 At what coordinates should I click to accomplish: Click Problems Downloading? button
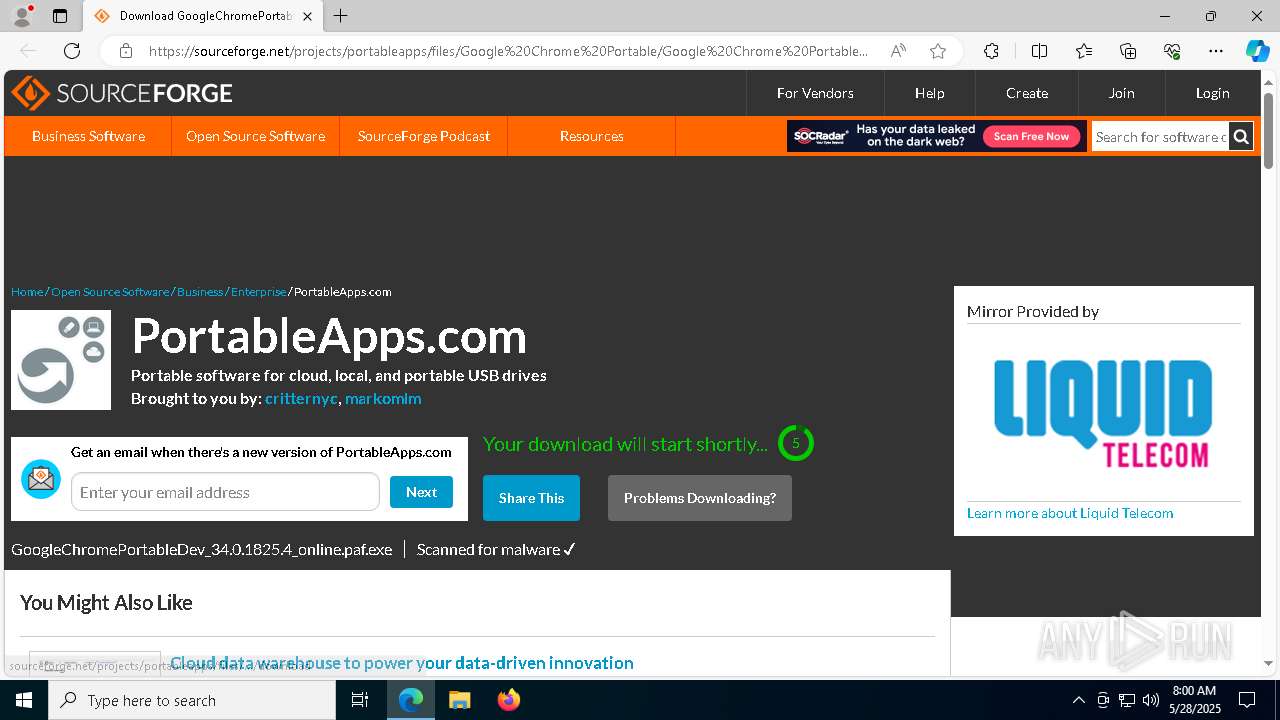coord(700,498)
